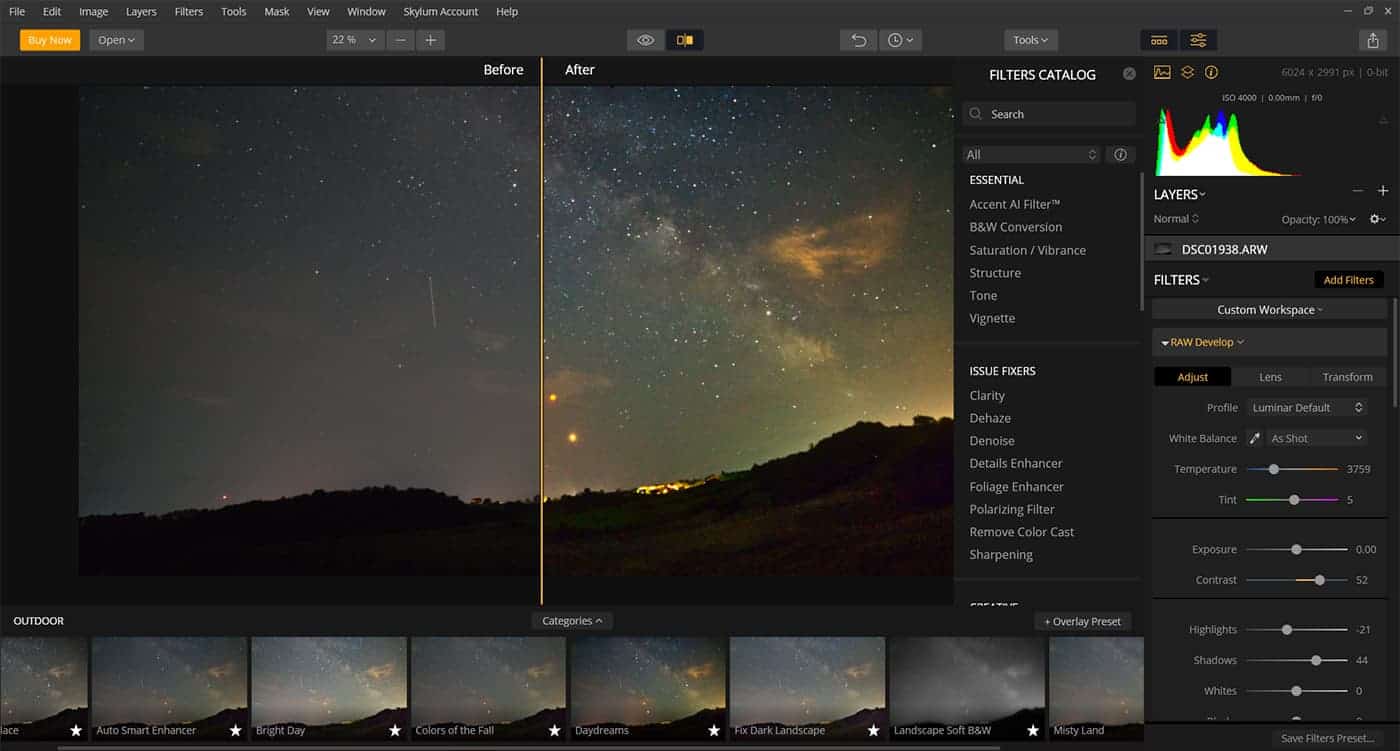This screenshot has height=751, width=1400.
Task: Apply the Fix Dark Landscape preset thumbnail
Action: pos(807,688)
